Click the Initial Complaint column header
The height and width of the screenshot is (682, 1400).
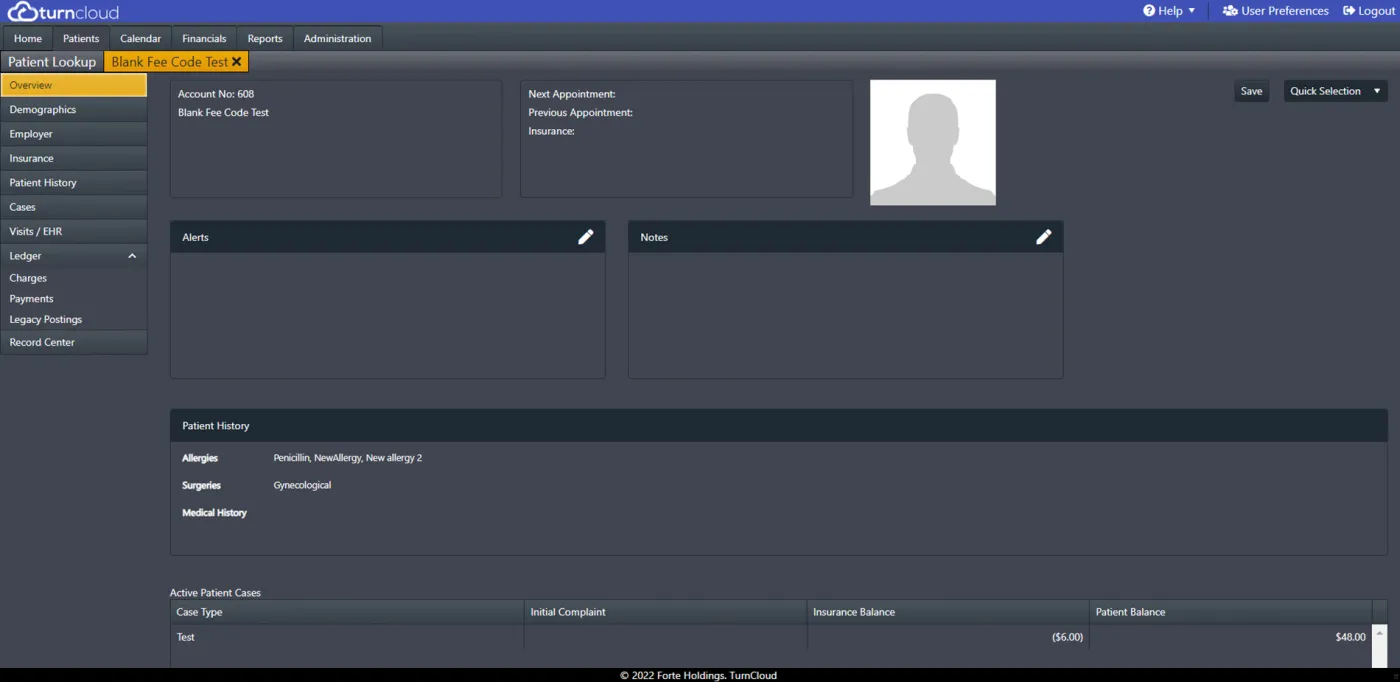pos(665,612)
